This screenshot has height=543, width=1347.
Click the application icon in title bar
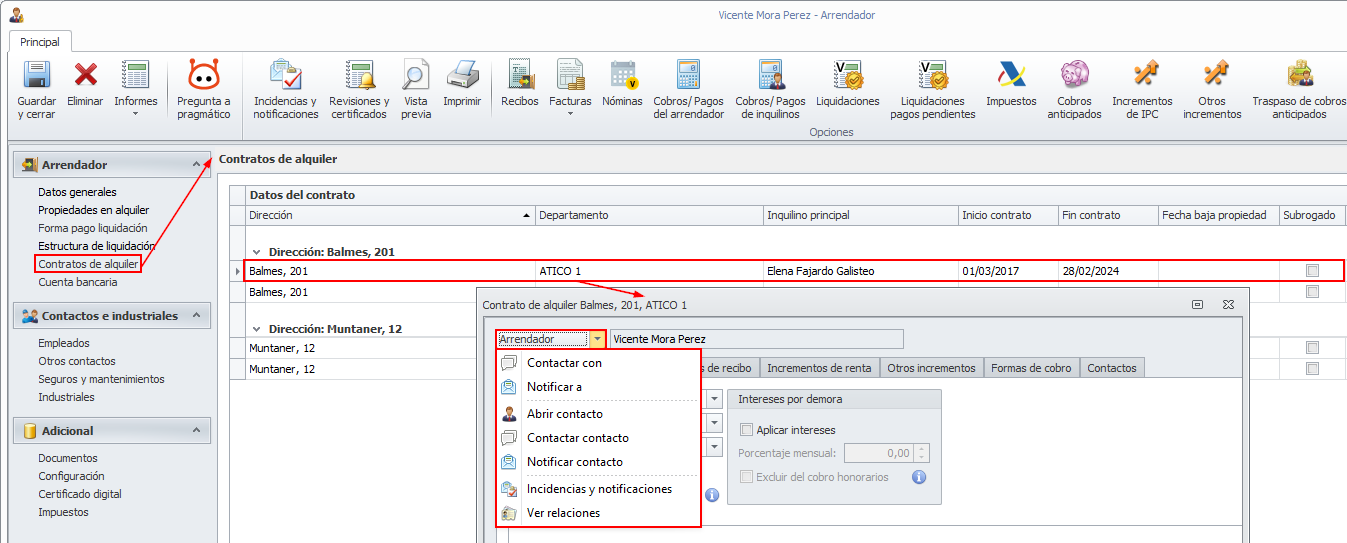(16, 15)
